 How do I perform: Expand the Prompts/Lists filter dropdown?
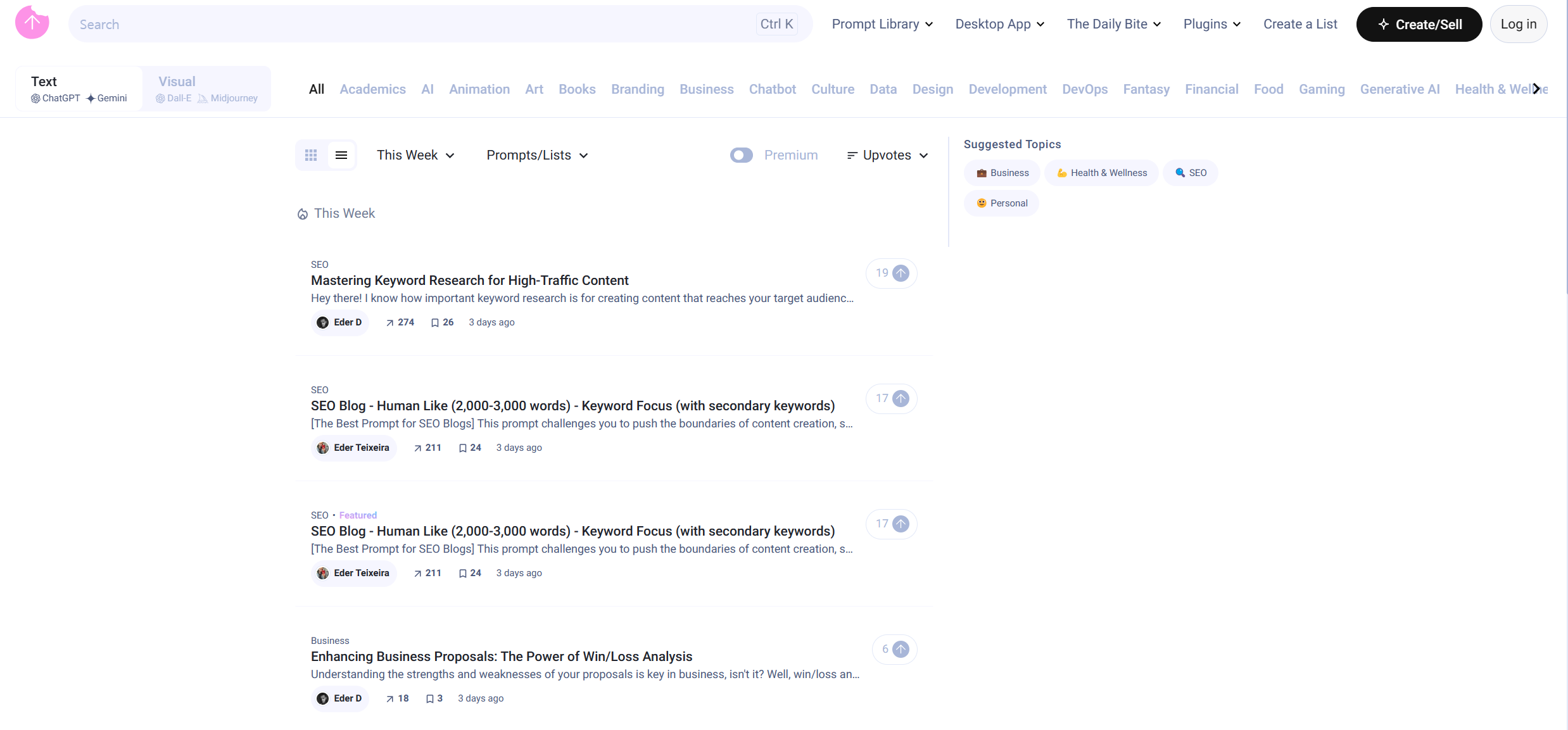537,155
